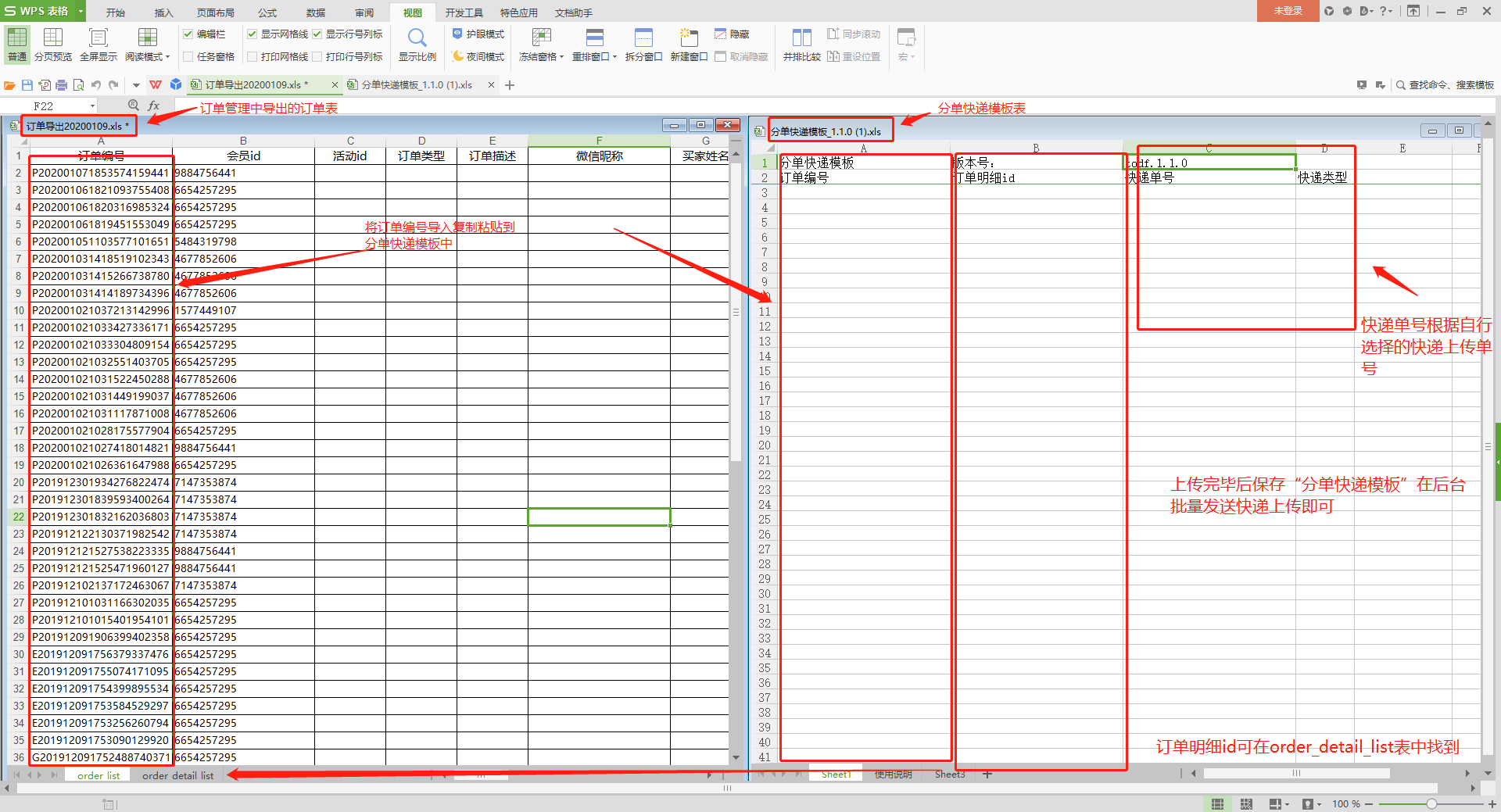Switch status bar to page break view
This screenshot has height=812, width=1501.
[x=1246, y=804]
